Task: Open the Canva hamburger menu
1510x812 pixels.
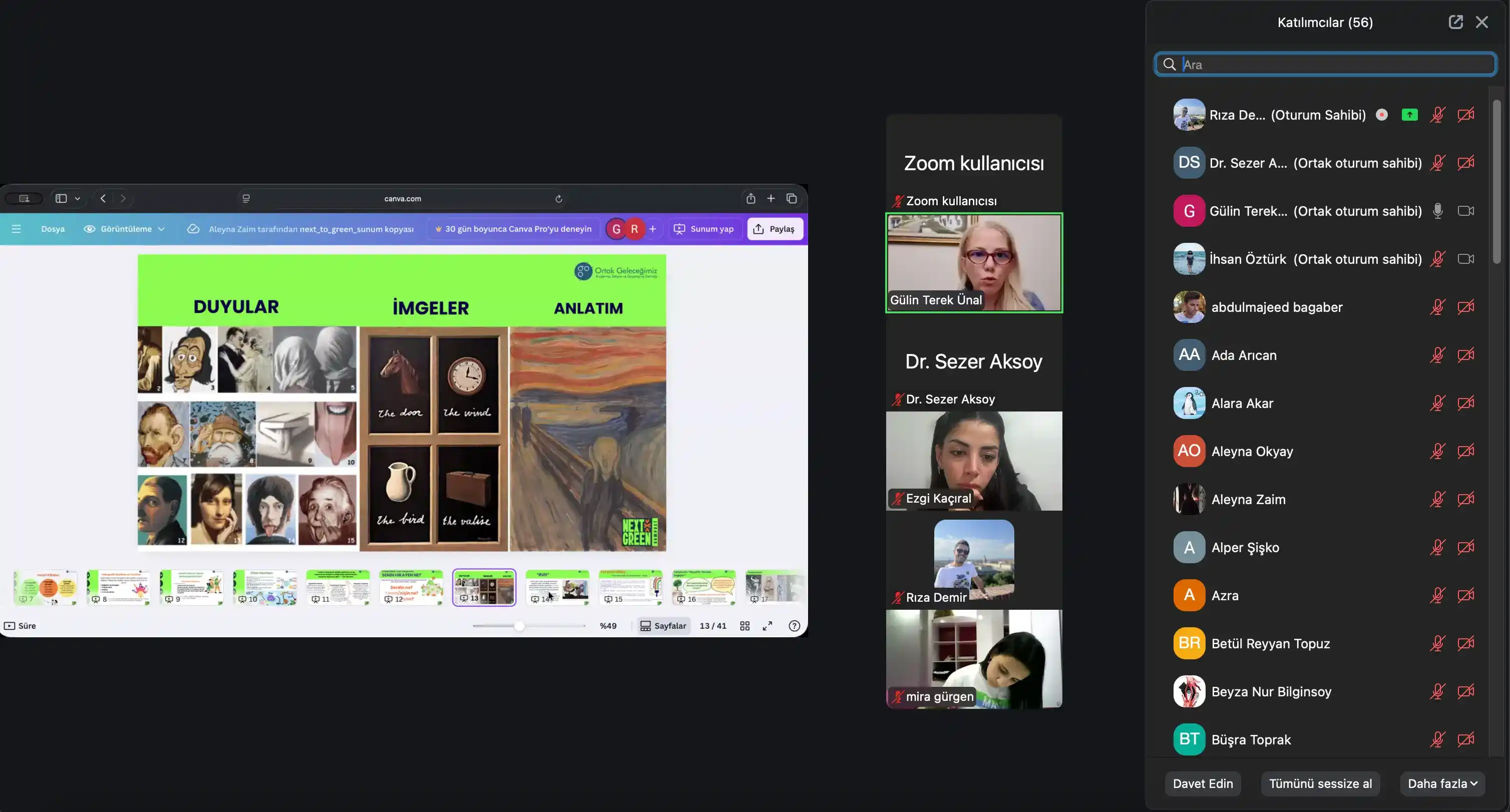Action: coord(17,229)
